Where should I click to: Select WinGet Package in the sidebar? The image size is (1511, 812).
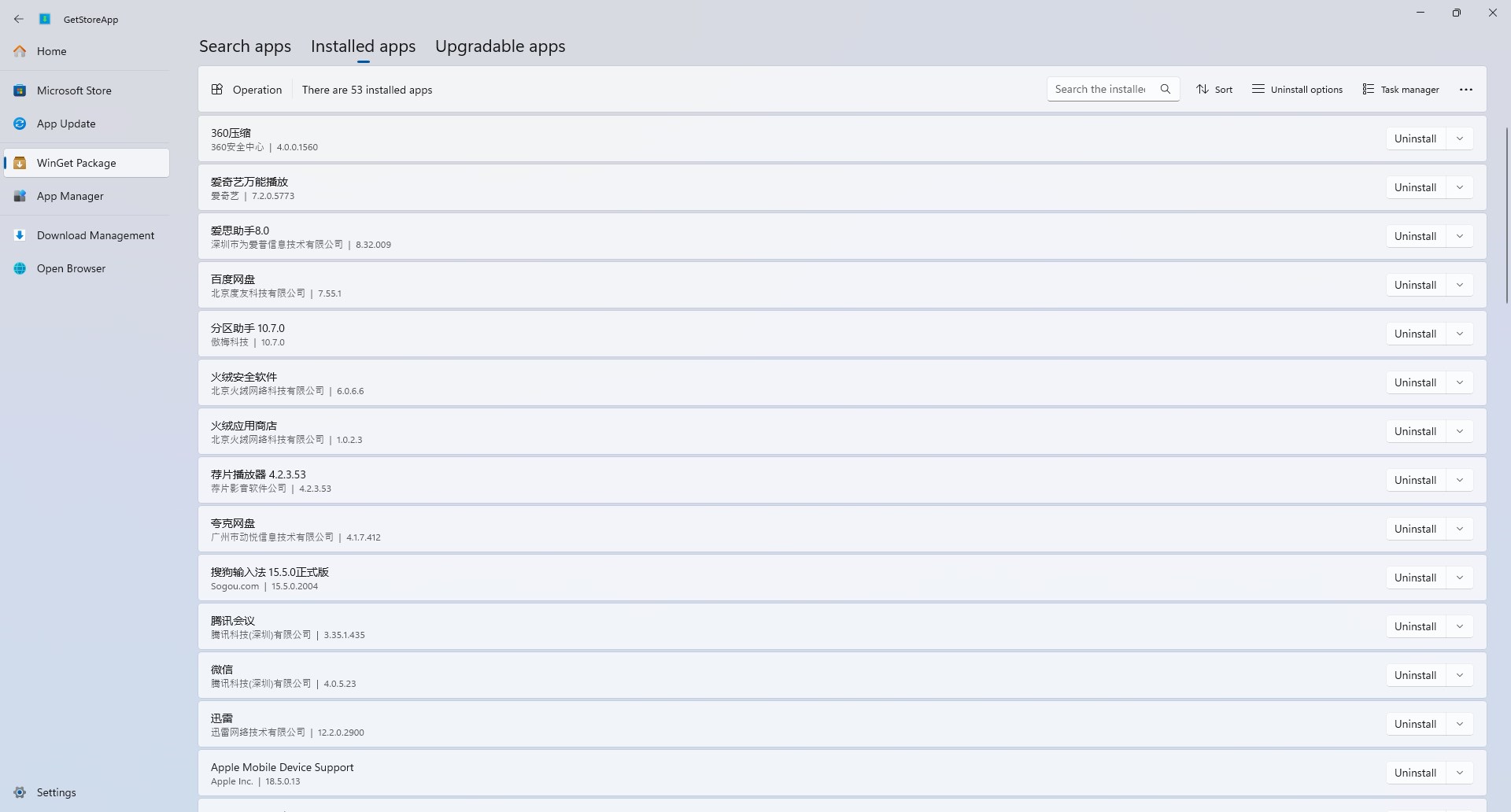tap(87, 163)
